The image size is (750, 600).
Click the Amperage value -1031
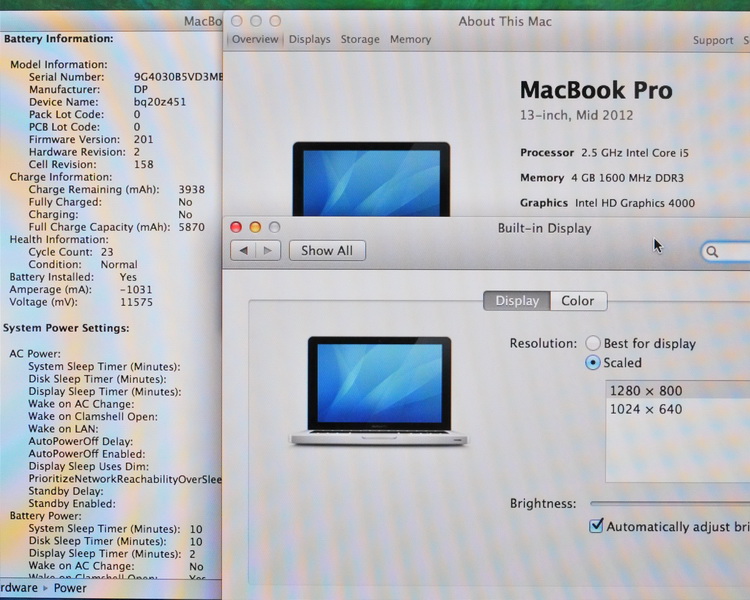point(136,289)
